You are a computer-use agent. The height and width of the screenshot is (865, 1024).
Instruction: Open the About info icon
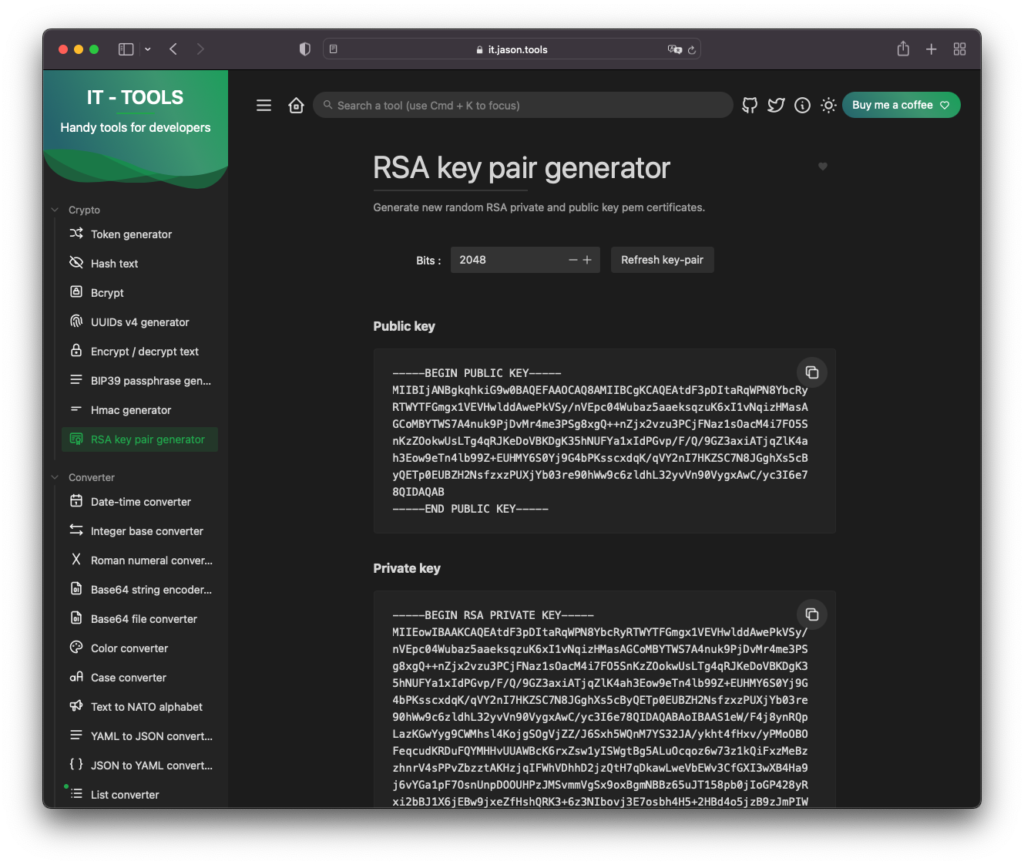click(x=803, y=105)
